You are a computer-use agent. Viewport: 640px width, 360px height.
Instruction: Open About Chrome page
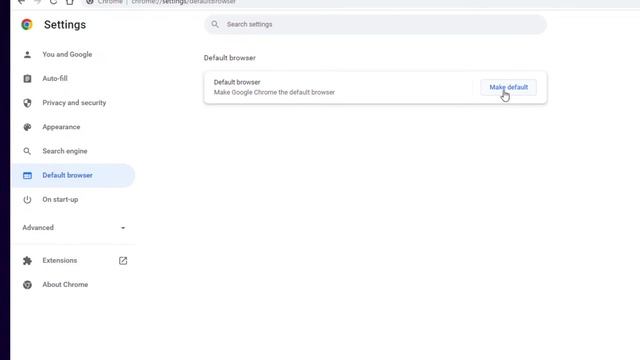65,284
